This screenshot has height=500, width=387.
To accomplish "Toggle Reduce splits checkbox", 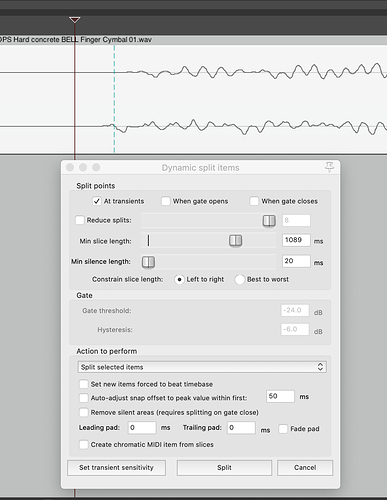I will point(80,220).
